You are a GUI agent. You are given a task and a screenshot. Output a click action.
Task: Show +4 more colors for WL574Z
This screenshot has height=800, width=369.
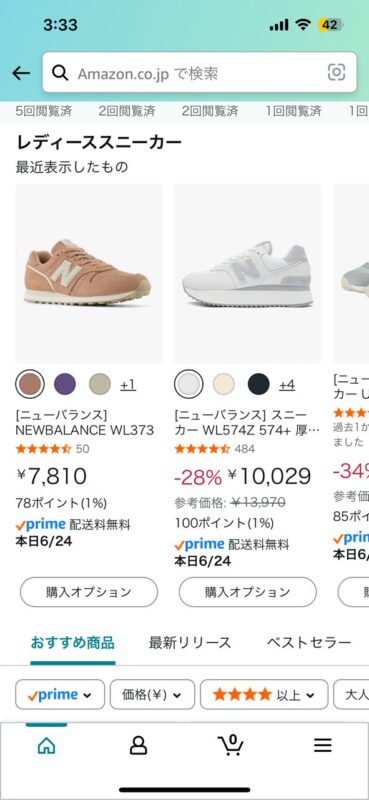tap(287, 385)
